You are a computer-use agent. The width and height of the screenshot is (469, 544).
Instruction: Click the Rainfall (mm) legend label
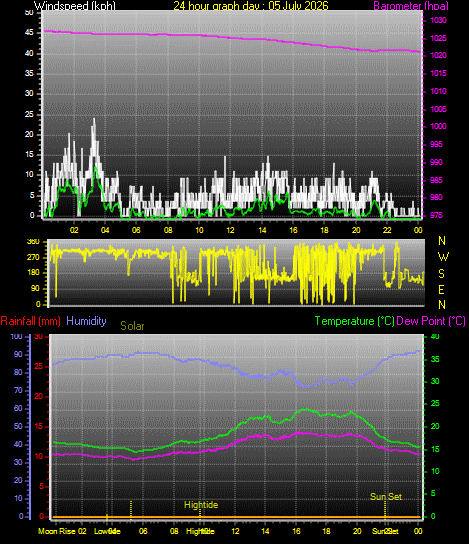coord(31,321)
